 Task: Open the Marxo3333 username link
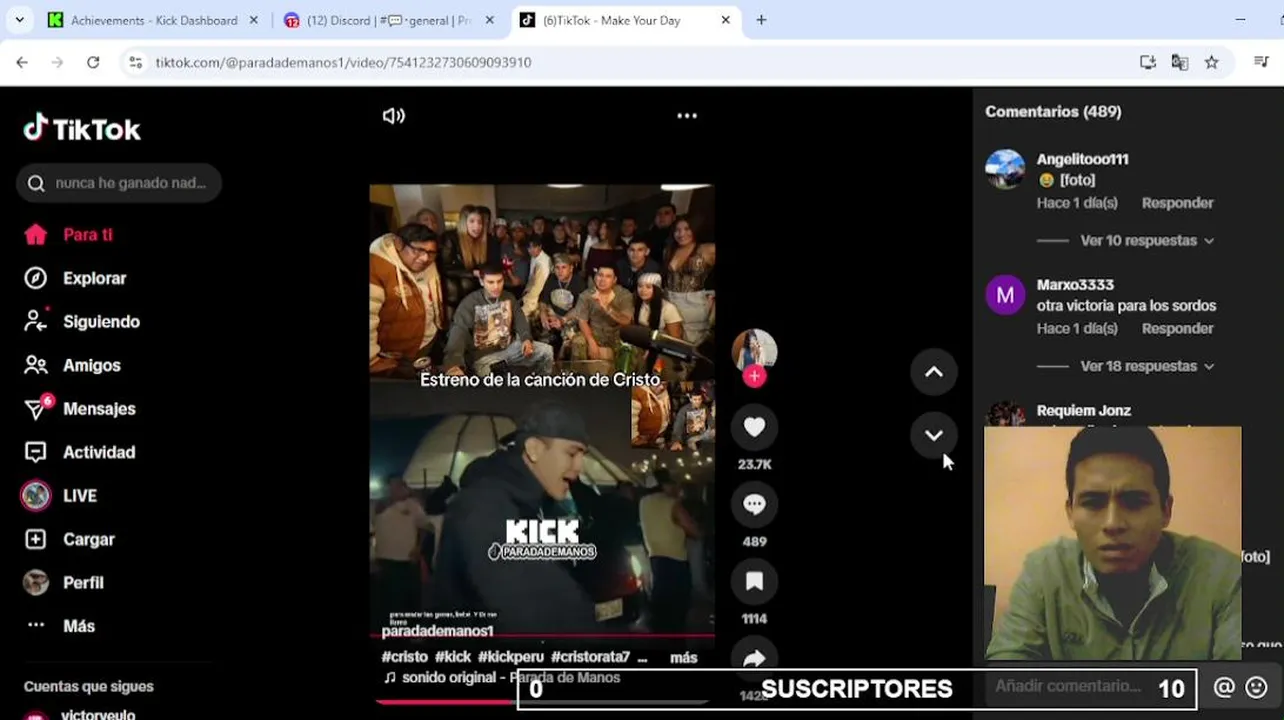[1075, 285]
